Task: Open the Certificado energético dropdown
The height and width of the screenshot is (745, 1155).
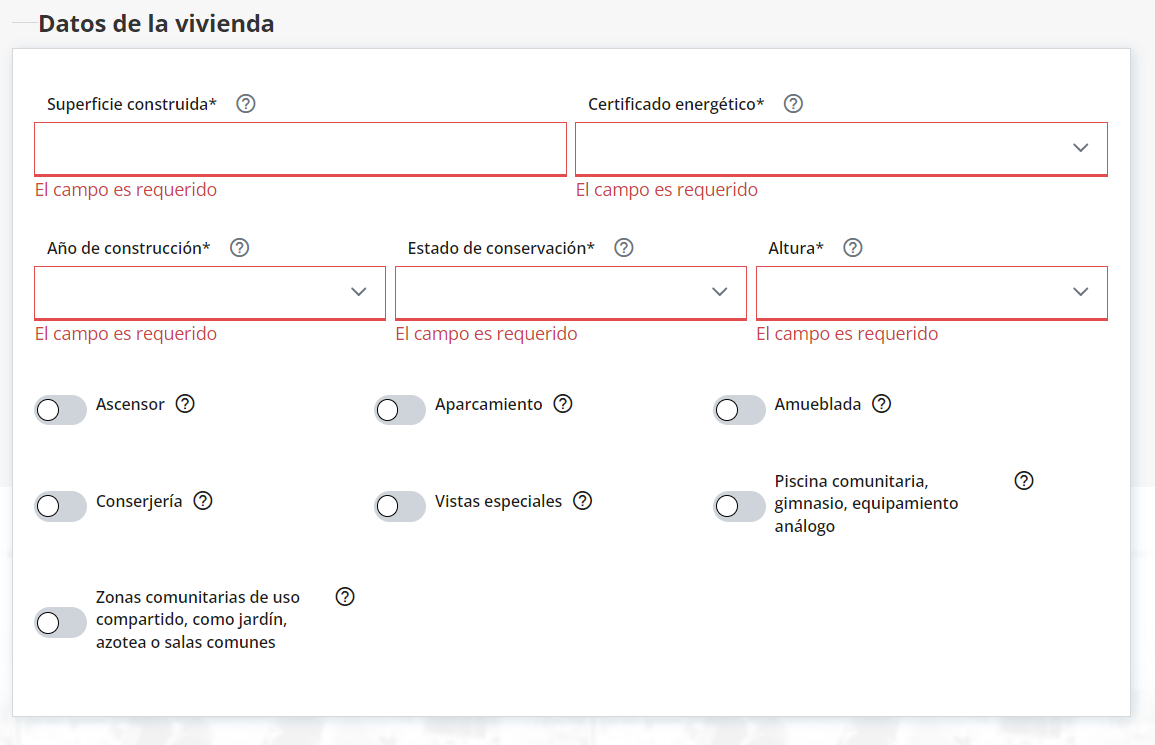Action: pos(1080,147)
